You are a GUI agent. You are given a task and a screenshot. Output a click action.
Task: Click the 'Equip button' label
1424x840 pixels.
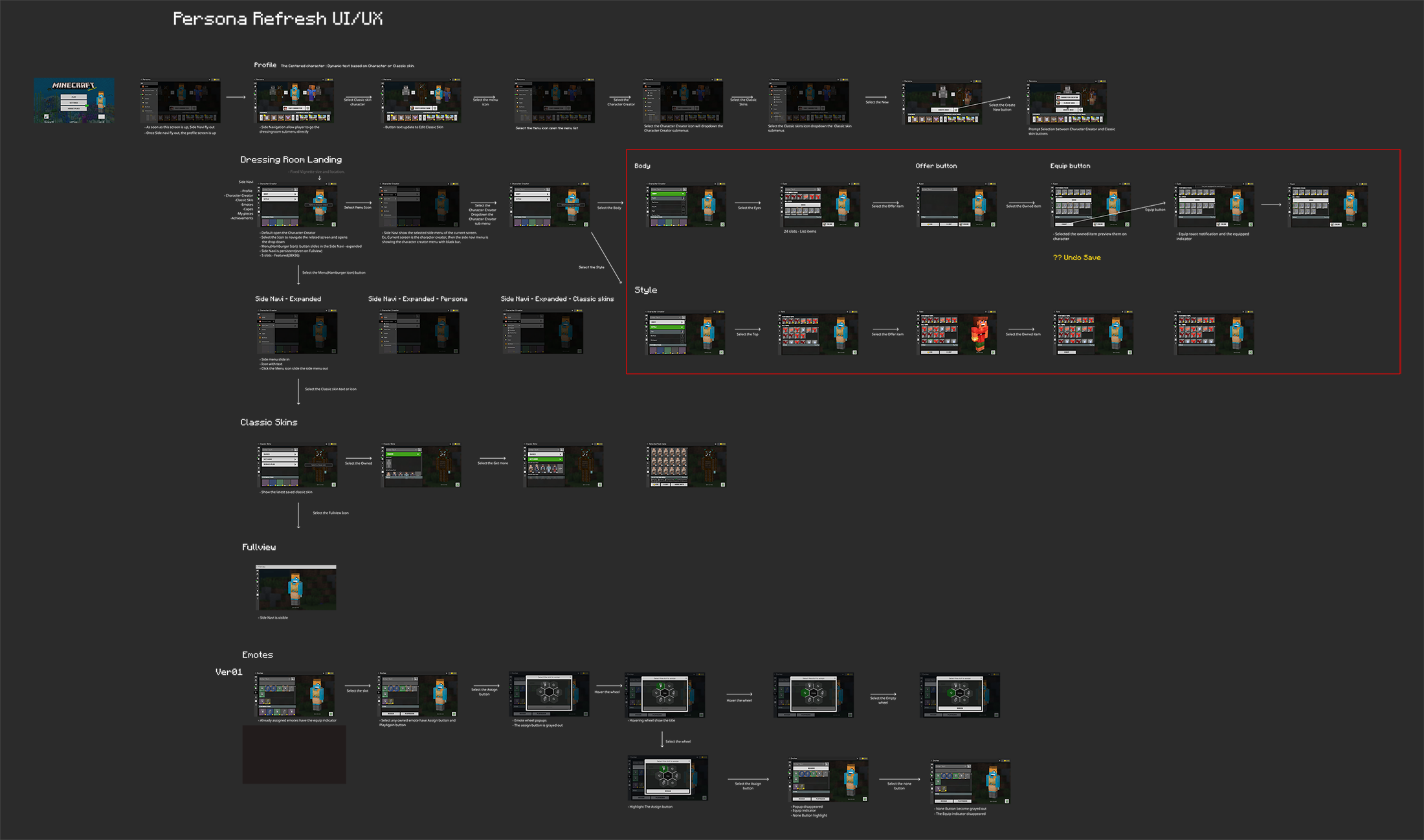1070,166
